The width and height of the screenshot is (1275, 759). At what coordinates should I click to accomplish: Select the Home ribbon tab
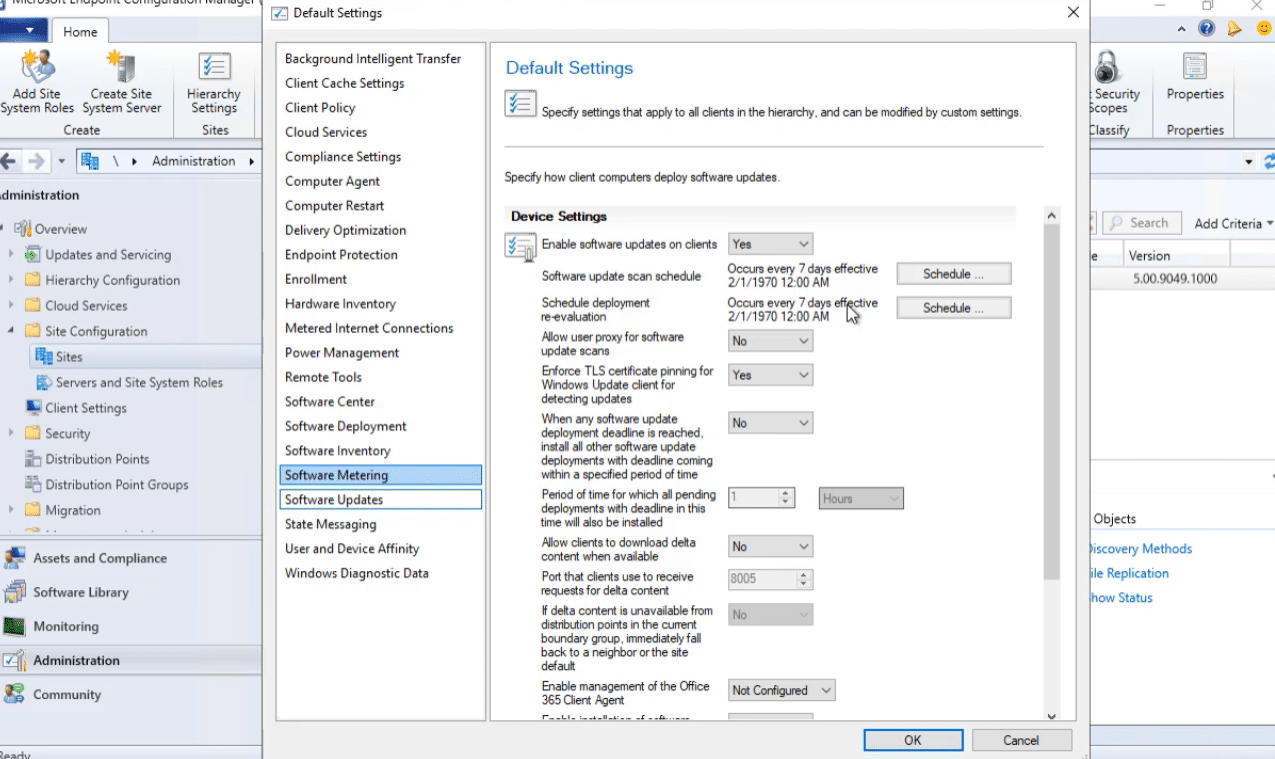click(x=80, y=32)
